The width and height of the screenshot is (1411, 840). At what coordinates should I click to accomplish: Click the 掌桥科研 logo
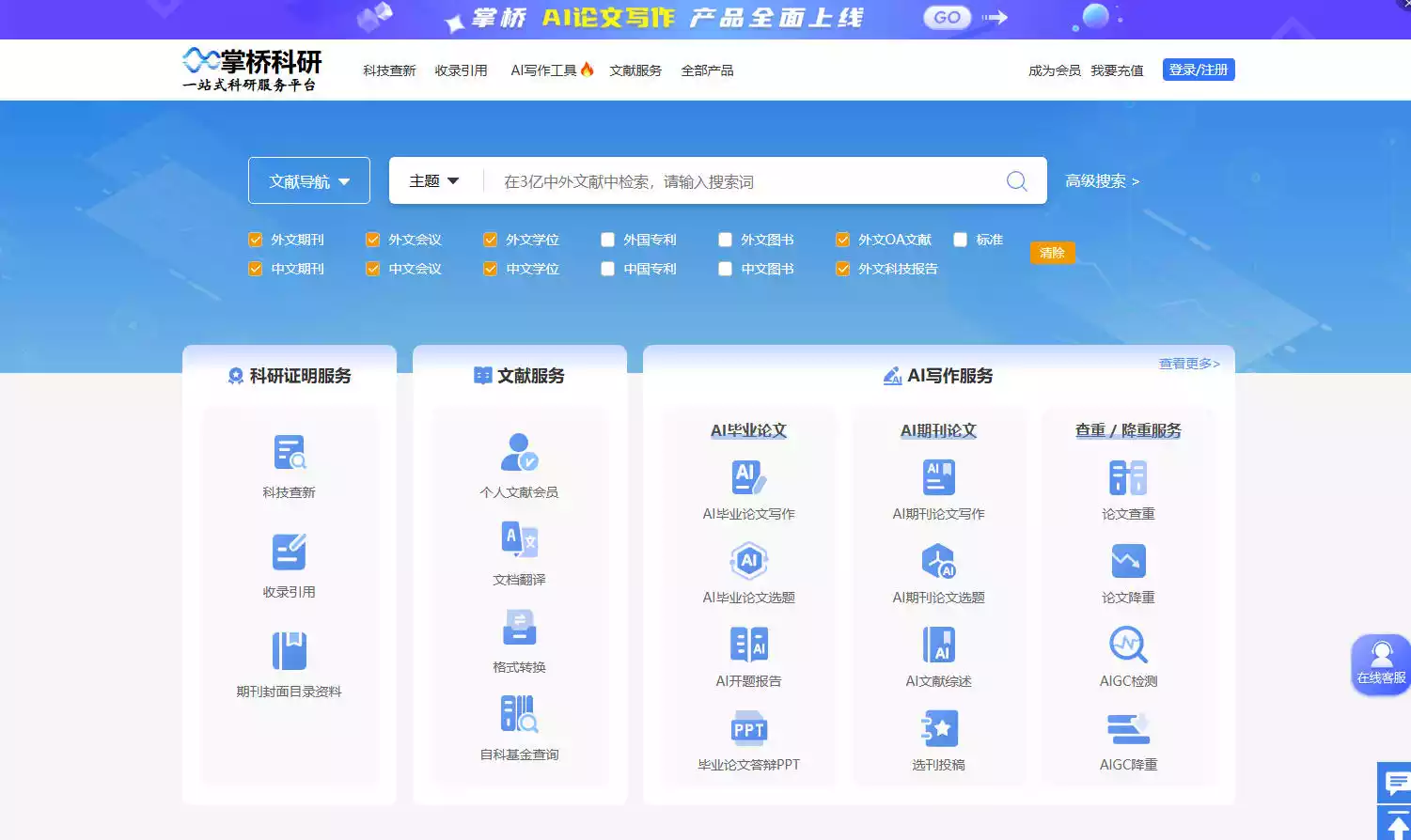pos(252,70)
